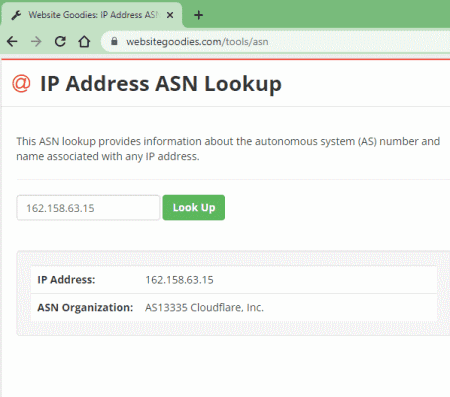Close the Website Goodies browser tab
The width and height of the screenshot is (450, 397).
[170, 15]
